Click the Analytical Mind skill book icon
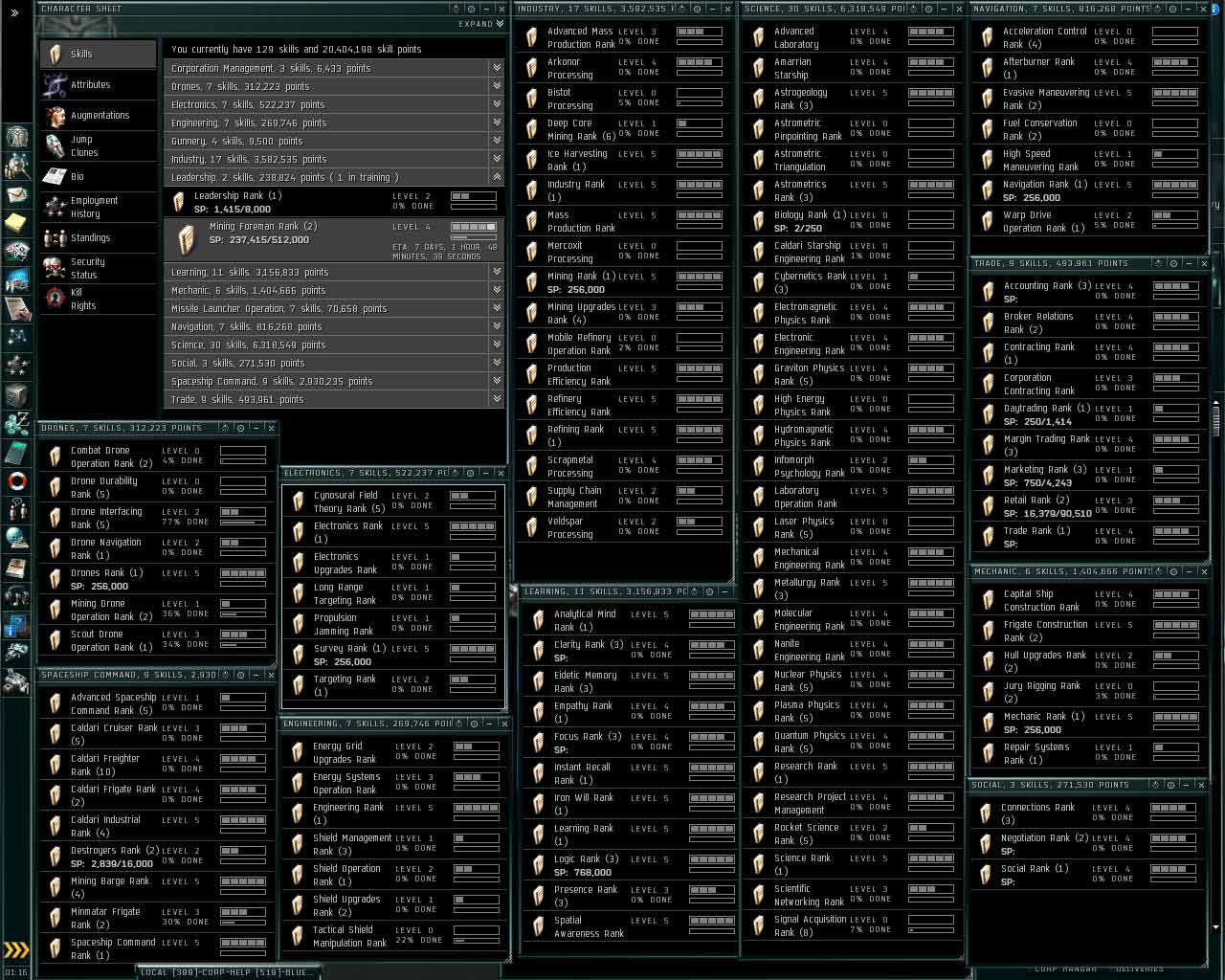 point(539,620)
